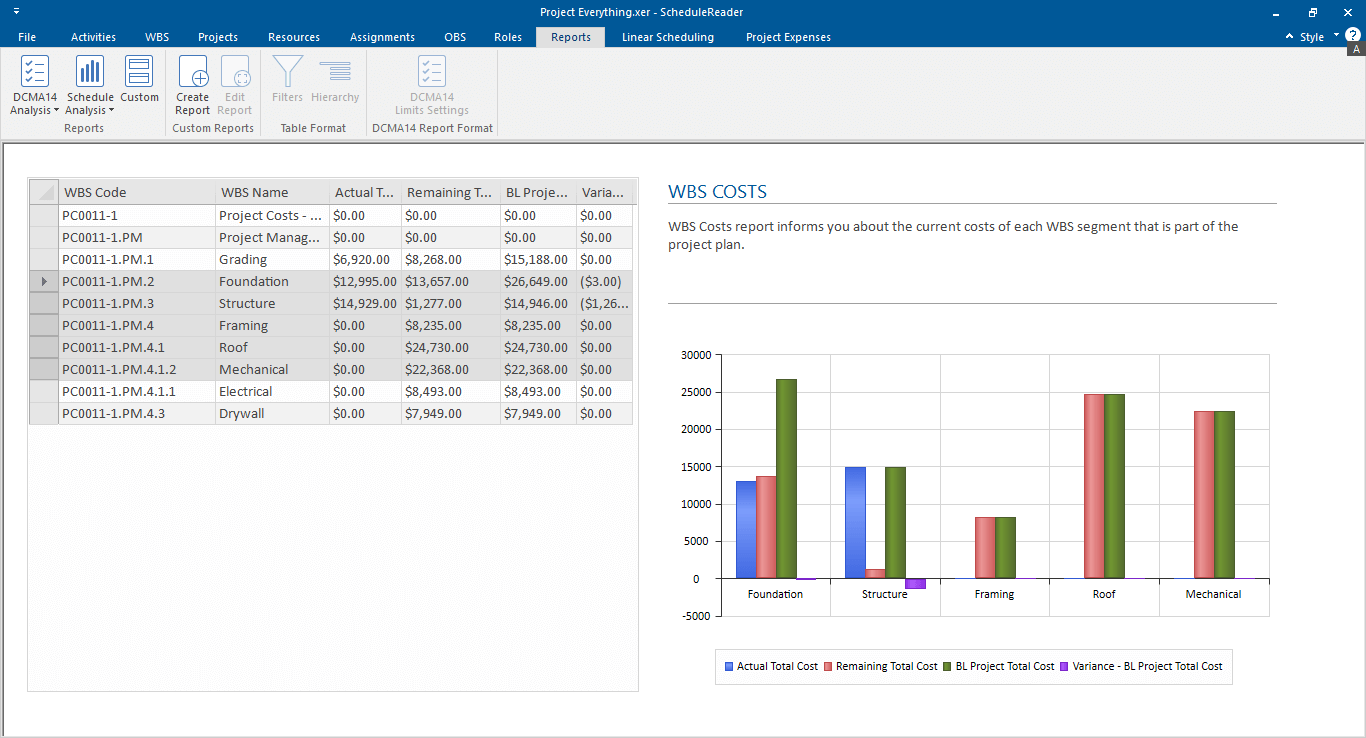The height and width of the screenshot is (738, 1366).
Task: Select the Drywall WBS name cell
Action: tap(273, 414)
